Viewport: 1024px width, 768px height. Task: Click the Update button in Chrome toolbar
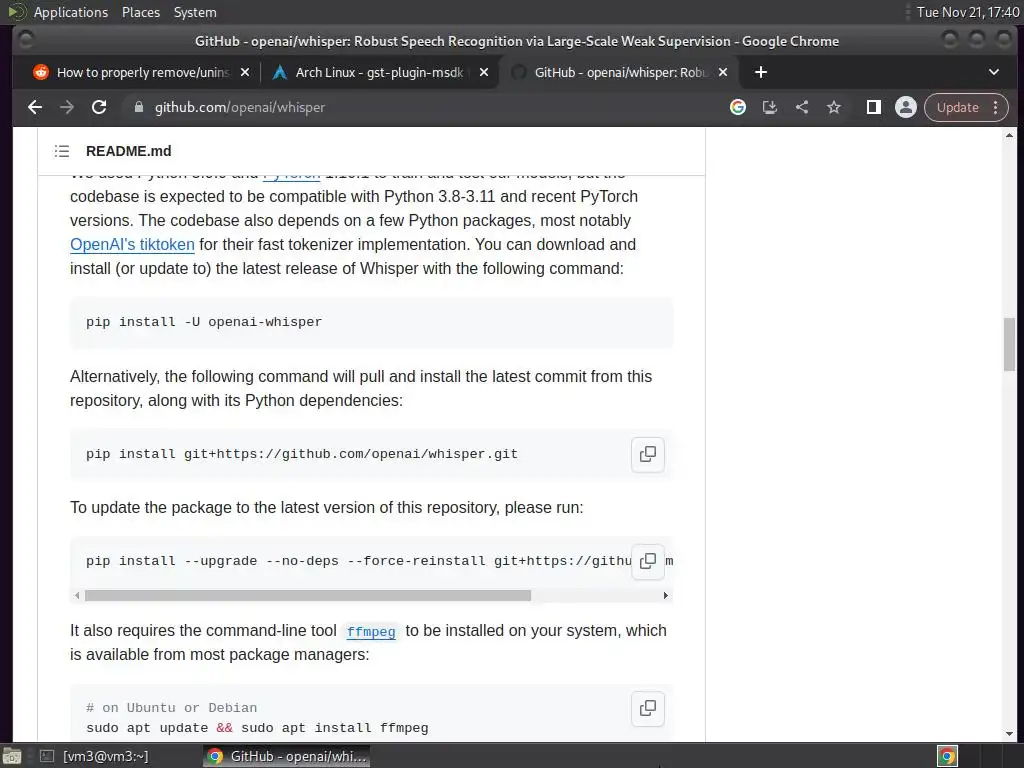[x=957, y=107]
